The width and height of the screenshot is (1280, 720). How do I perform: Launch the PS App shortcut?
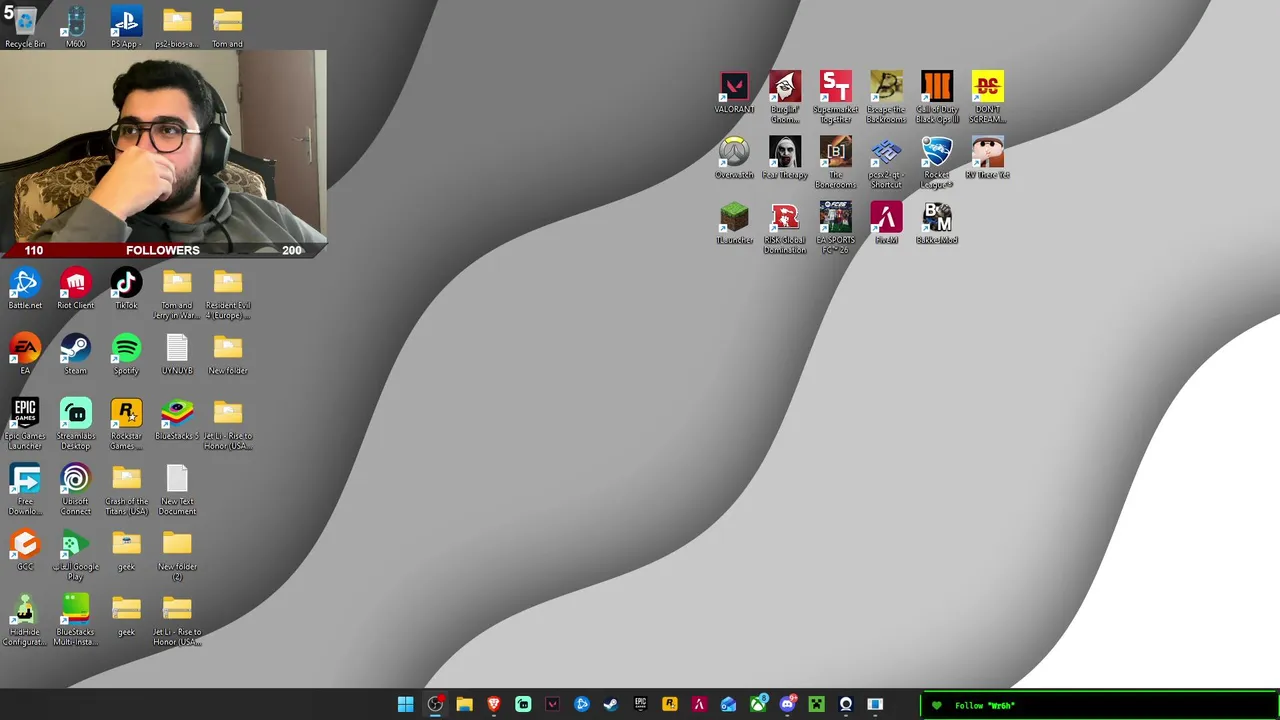(126, 27)
